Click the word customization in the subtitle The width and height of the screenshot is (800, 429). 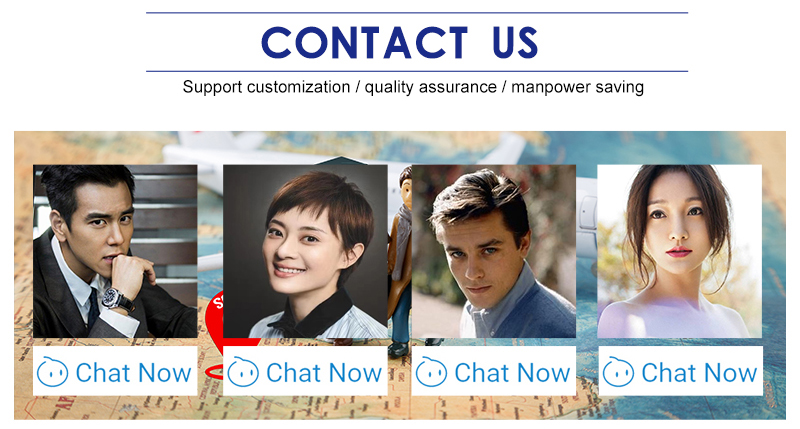click(298, 87)
